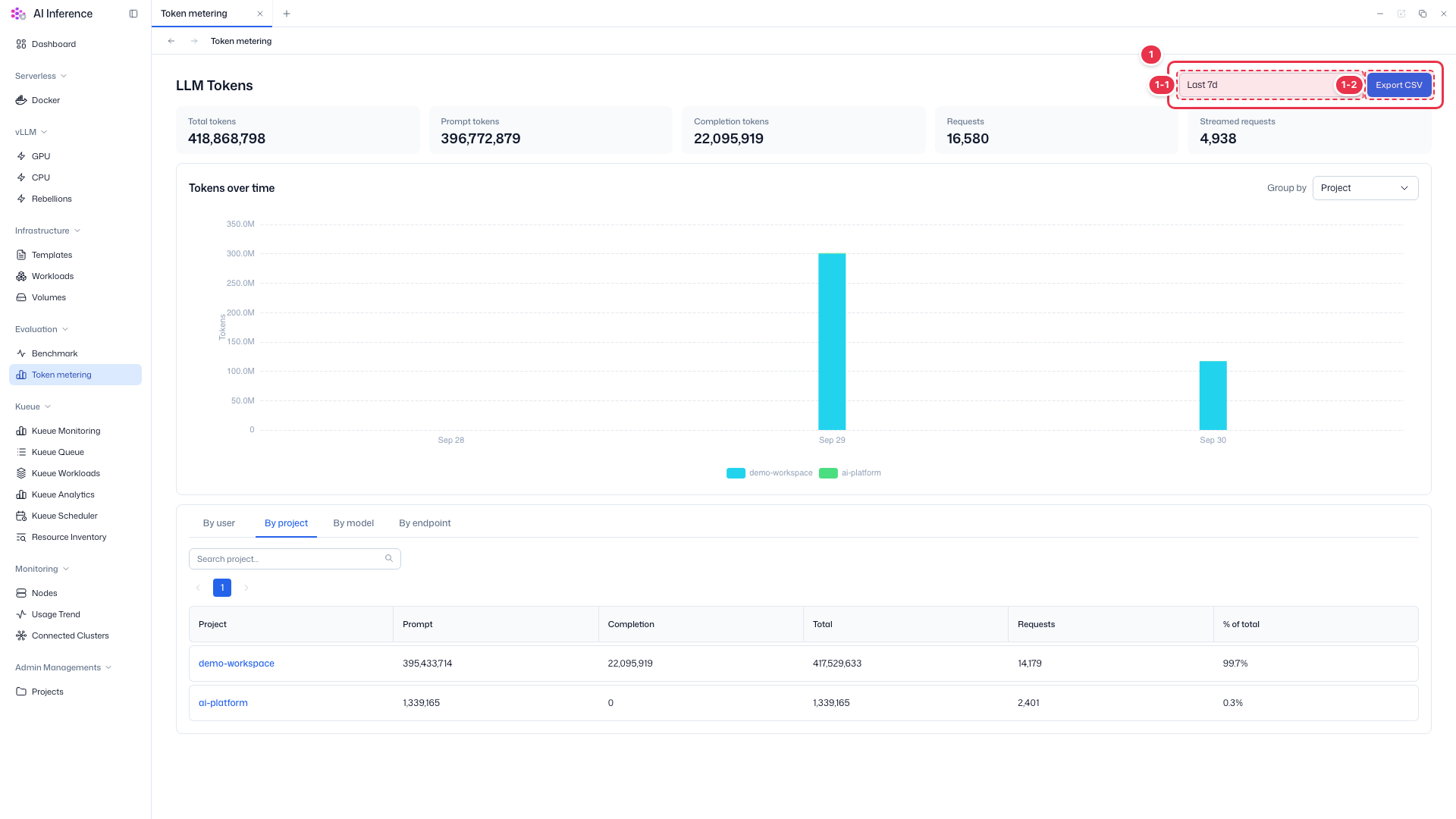The image size is (1456, 819).
Task: Export token data as CSV
Action: tap(1399, 85)
